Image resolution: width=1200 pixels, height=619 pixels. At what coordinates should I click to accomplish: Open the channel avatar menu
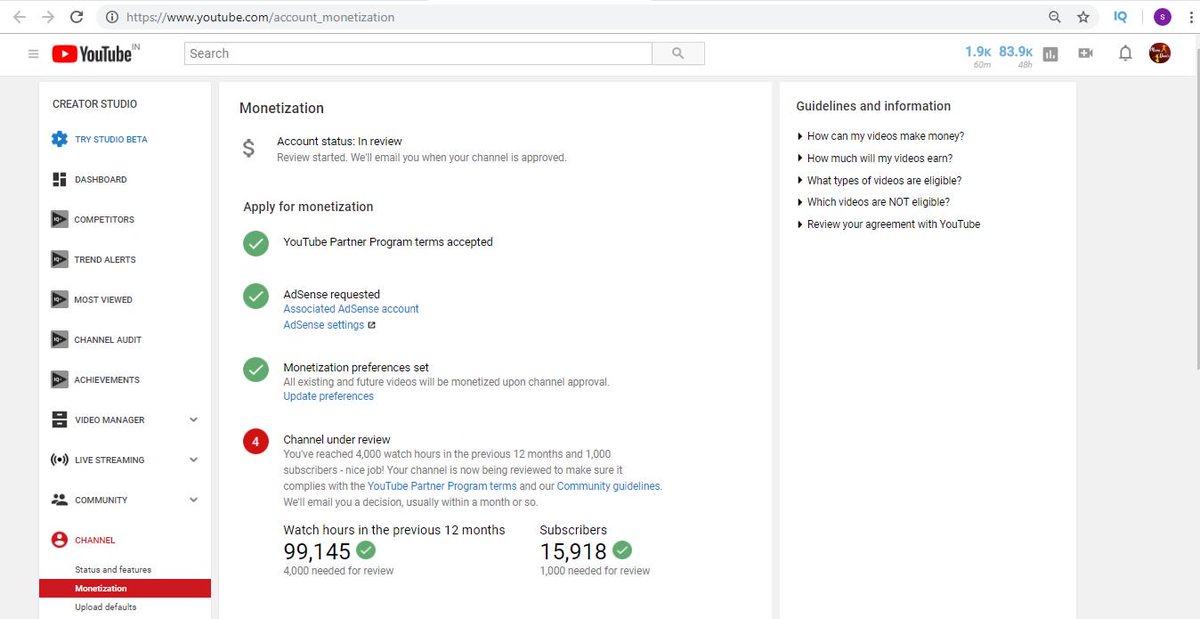pos(1159,53)
